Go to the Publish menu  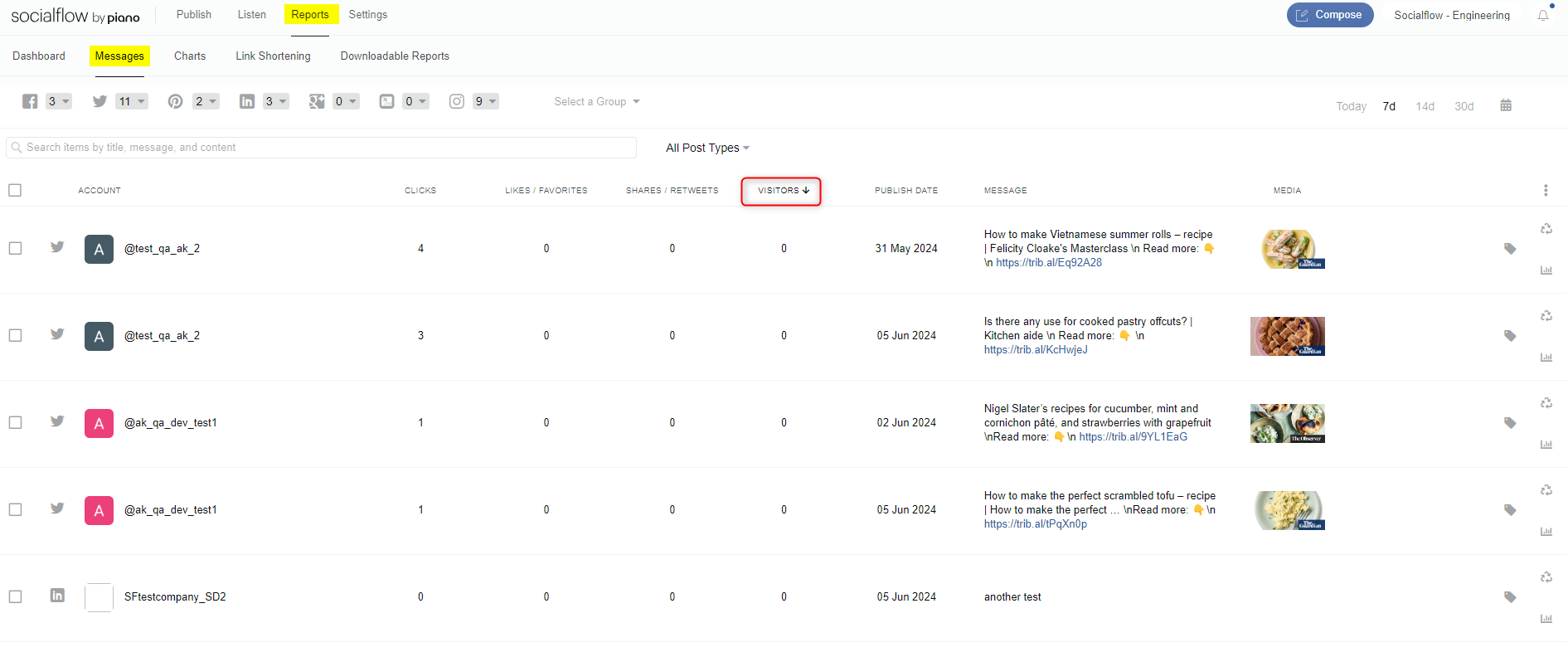tap(194, 14)
